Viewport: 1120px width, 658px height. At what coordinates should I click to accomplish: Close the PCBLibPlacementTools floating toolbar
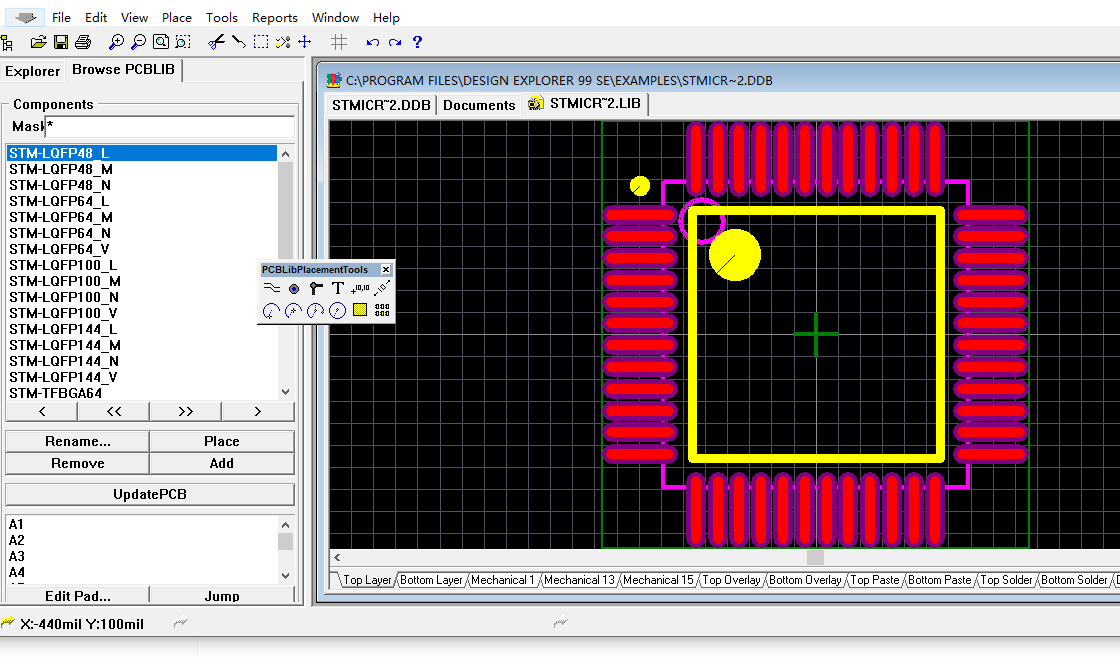386,269
